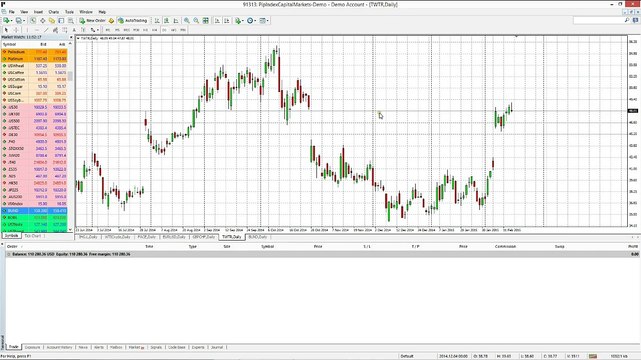Switch to BUND,Daily chart tab
The width and height of the screenshot is (641, 360).
click(258, 237)
